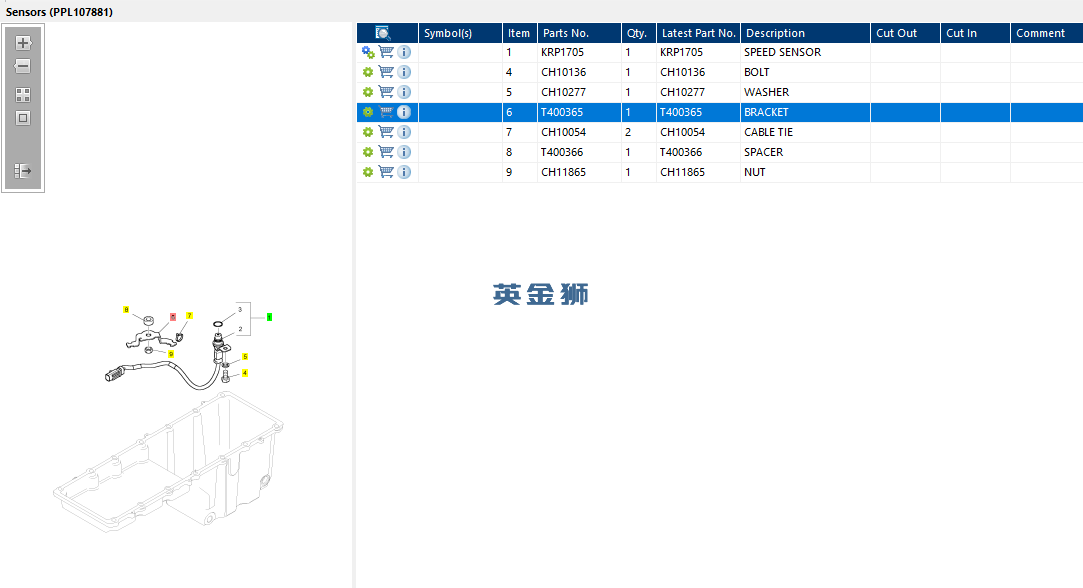
Task: Click the Qty. column header
Action: [638, 33]
